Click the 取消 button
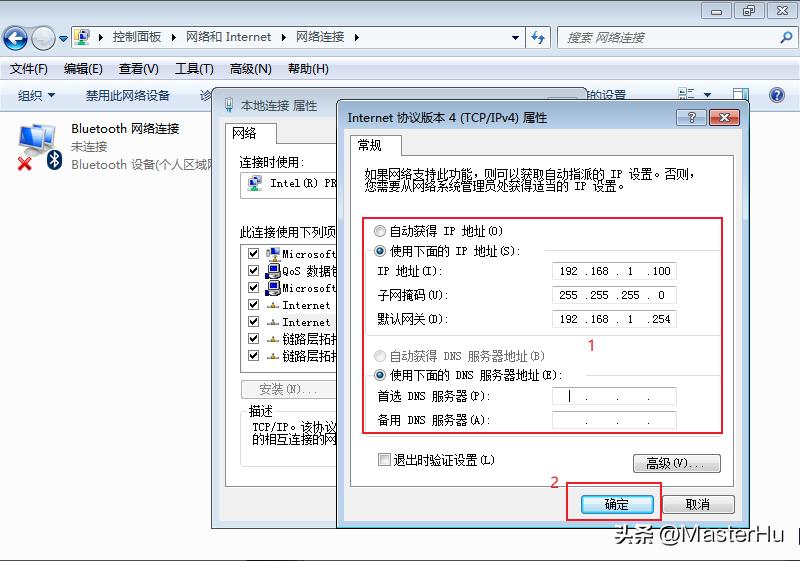800x561 pixels. coord(698,504)
